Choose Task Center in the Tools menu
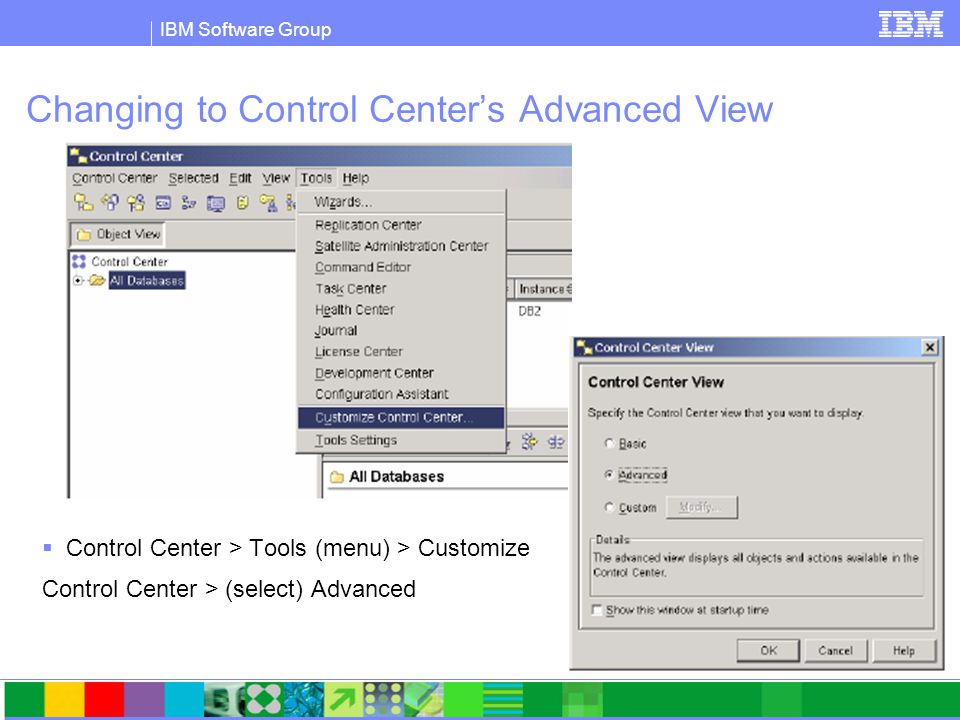 pyautogui.click(x=401, y=288)
